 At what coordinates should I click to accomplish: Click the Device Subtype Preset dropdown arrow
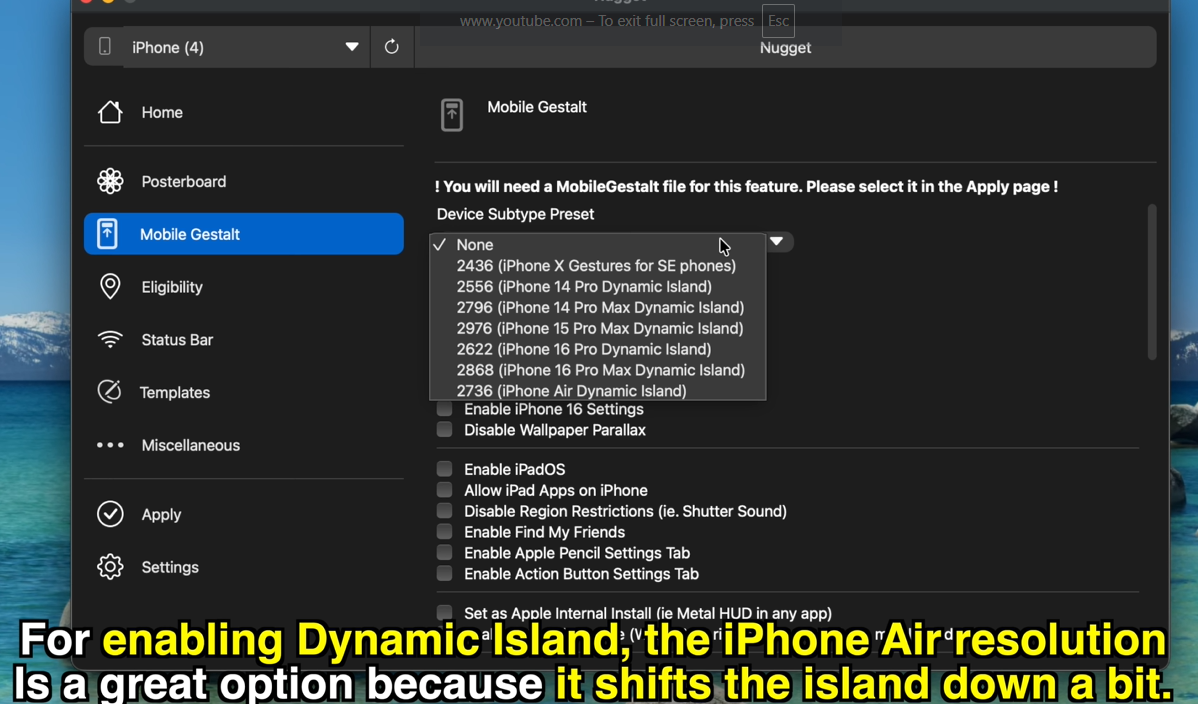click(x=776, y=241)
